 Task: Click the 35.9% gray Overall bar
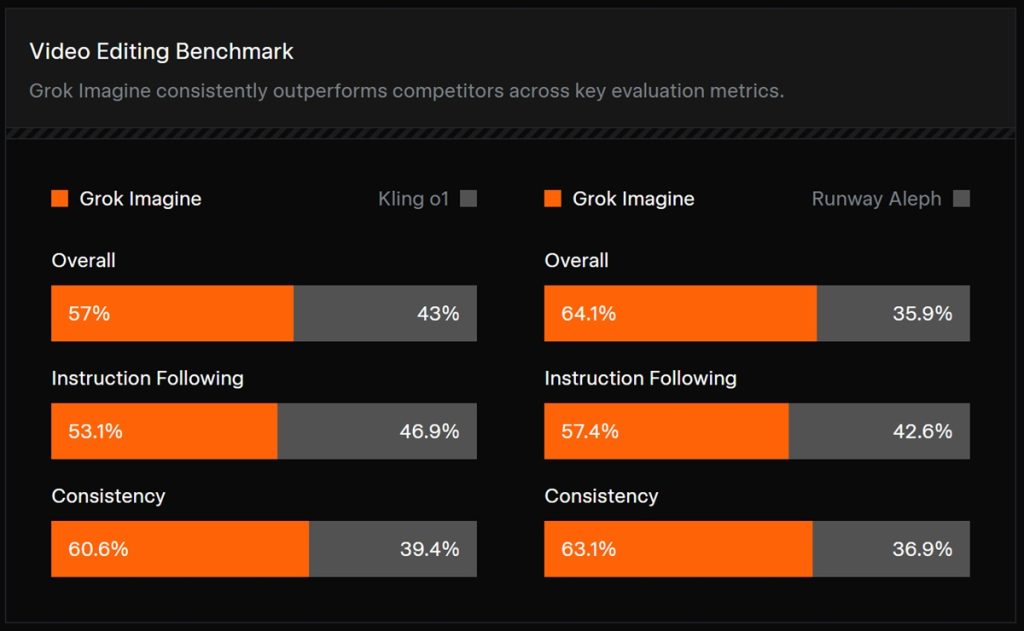coord(893,314)
